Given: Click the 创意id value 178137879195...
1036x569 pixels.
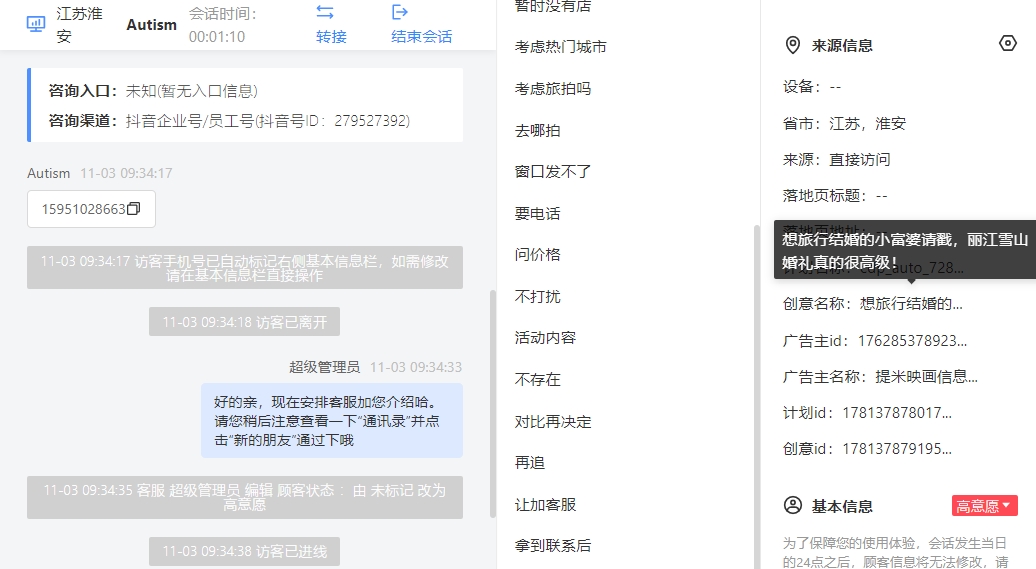Looking at the screenshot, I should point(897,449).
